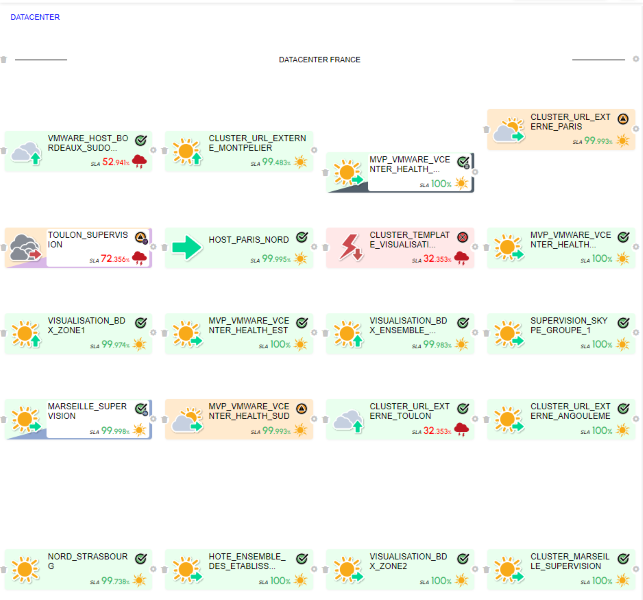Click the cloud weather icon on VMWARE_HOST_BORDEAUX_SUDO tile

point(26,152)
